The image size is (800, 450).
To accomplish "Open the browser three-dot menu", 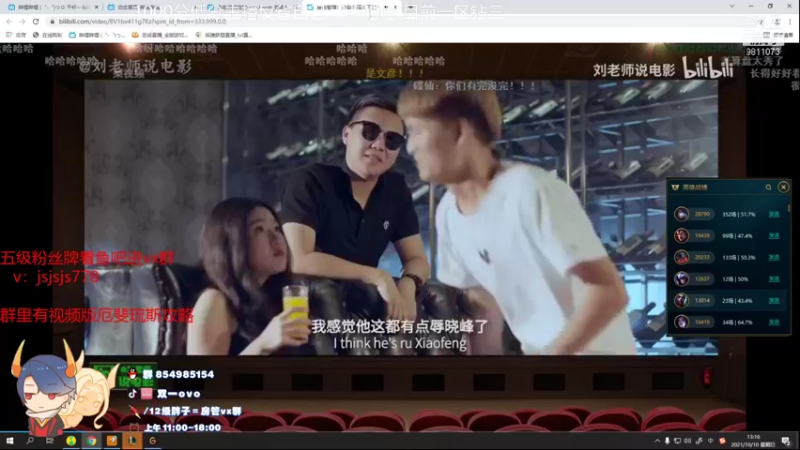I will click(790, 21).
